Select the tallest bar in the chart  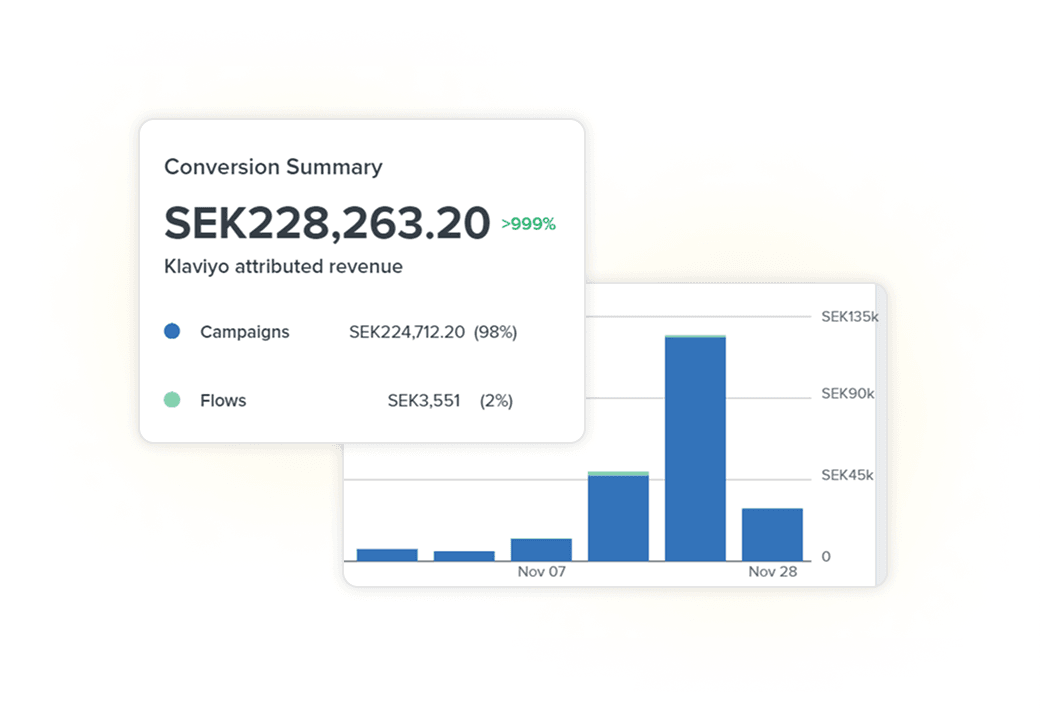coord(695,450)
